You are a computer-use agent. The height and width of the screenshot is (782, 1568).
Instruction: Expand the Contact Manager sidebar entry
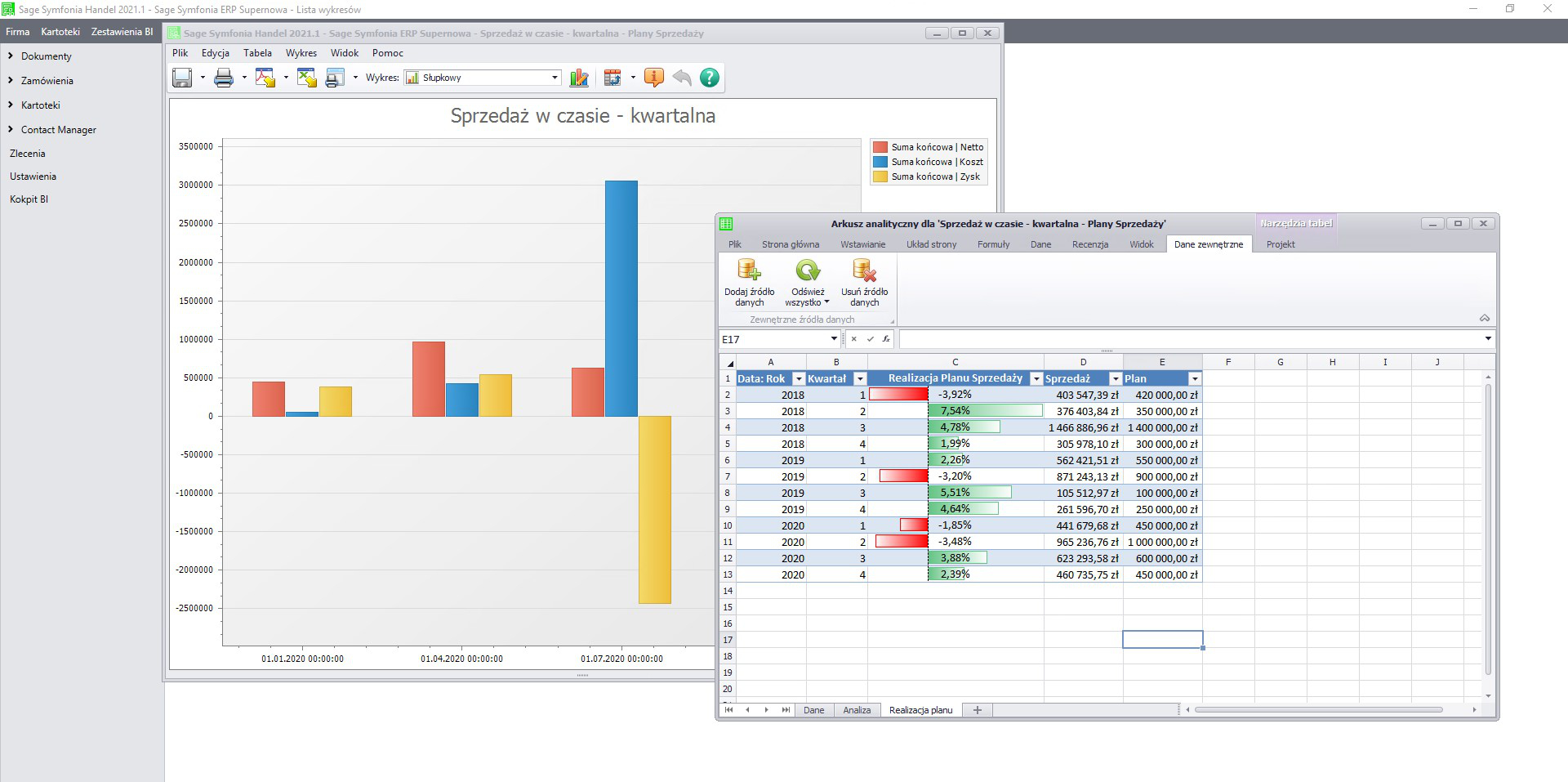(11, 130)
